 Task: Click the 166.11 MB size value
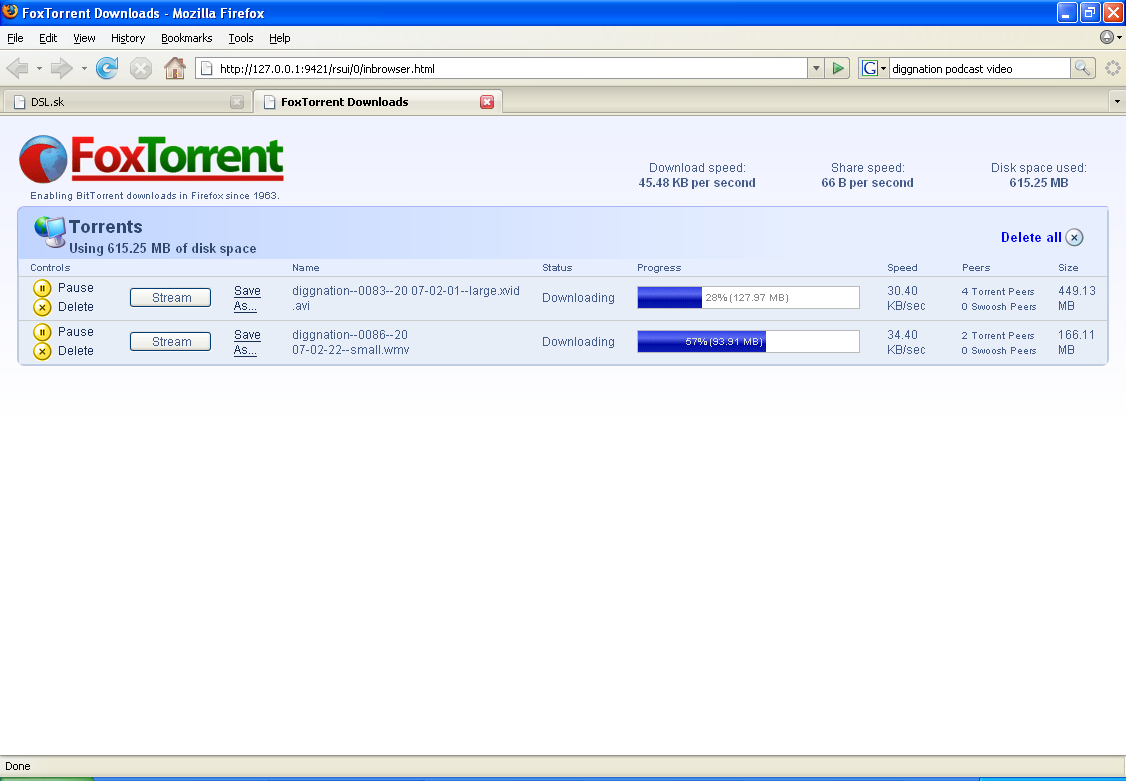[1076, 342]
